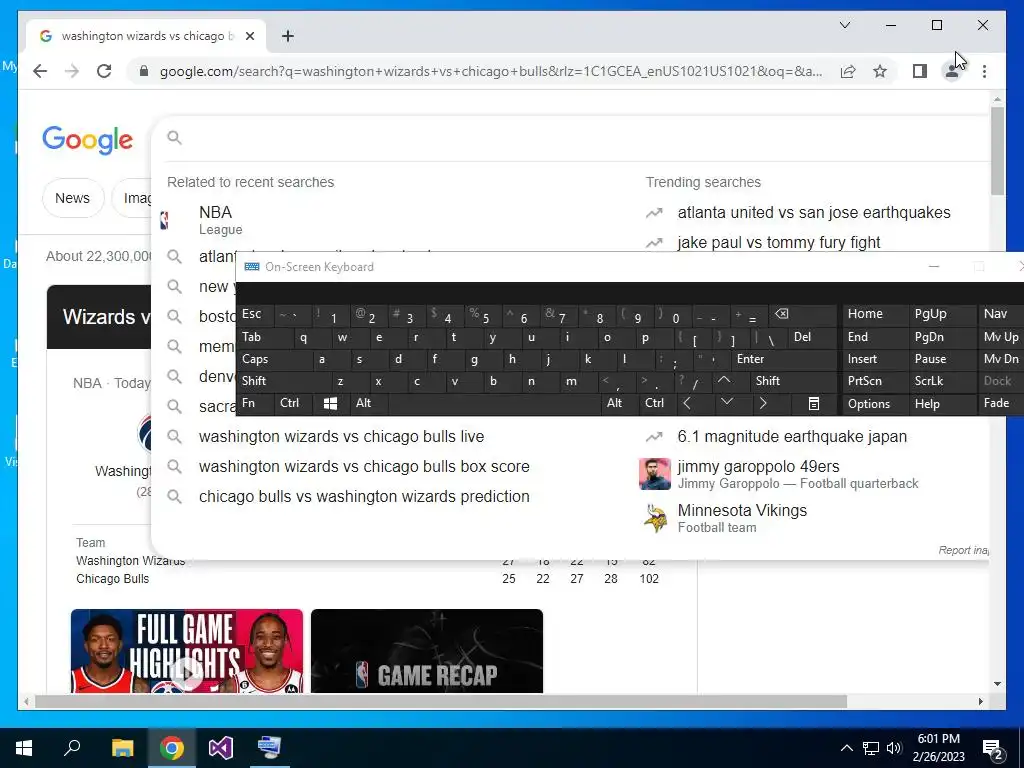This screenshot has width=1024, height=768.
Task: Open trending 'atlanta united vs san jose earthquakes'
Action: [813, 212]
